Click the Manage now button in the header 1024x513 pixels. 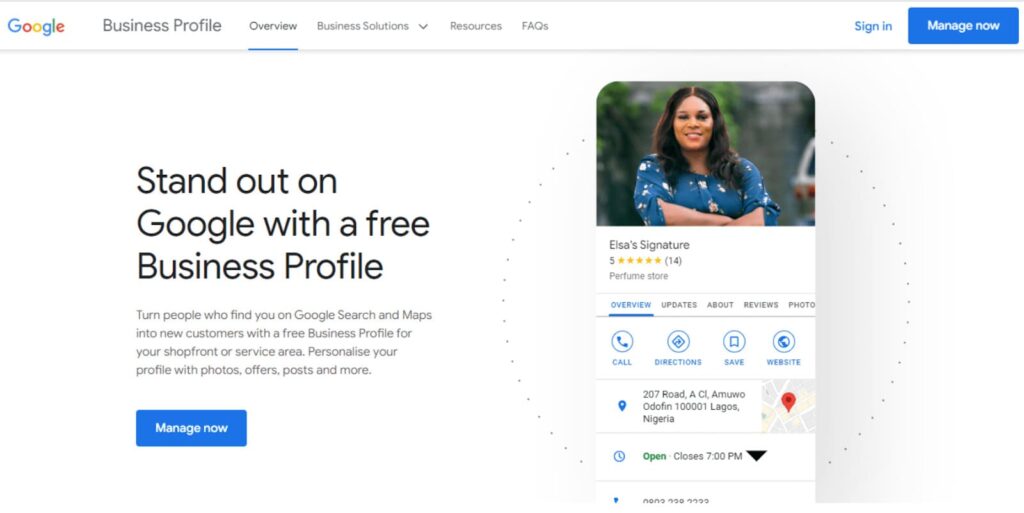point(963,26)
